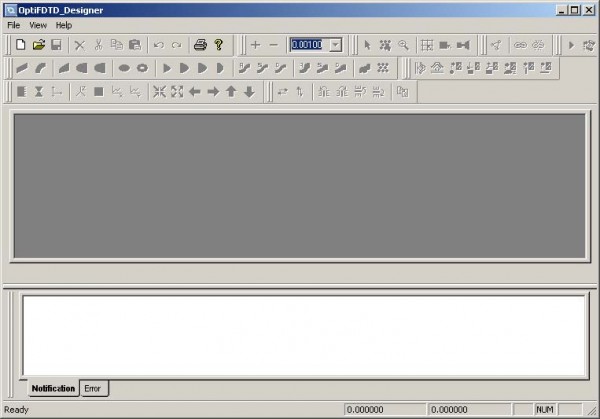Open the File menu
Screen dimensions: 600x419
pyautogui.click(x=14, y=25)
